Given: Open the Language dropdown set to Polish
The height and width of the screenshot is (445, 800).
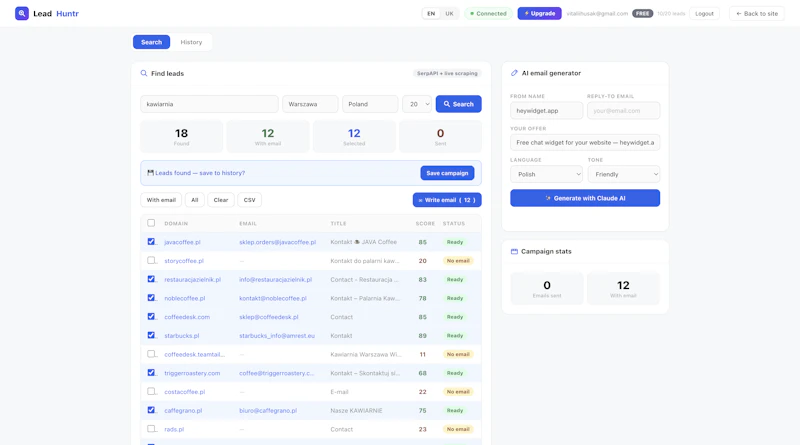Looking at the screenshot, I should pyautogui.click(x=546, y=174).
